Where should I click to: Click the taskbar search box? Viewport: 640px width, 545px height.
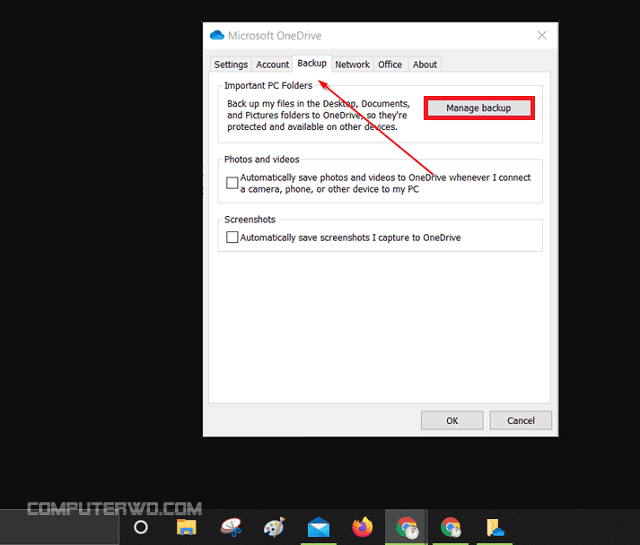pos(59,527)
